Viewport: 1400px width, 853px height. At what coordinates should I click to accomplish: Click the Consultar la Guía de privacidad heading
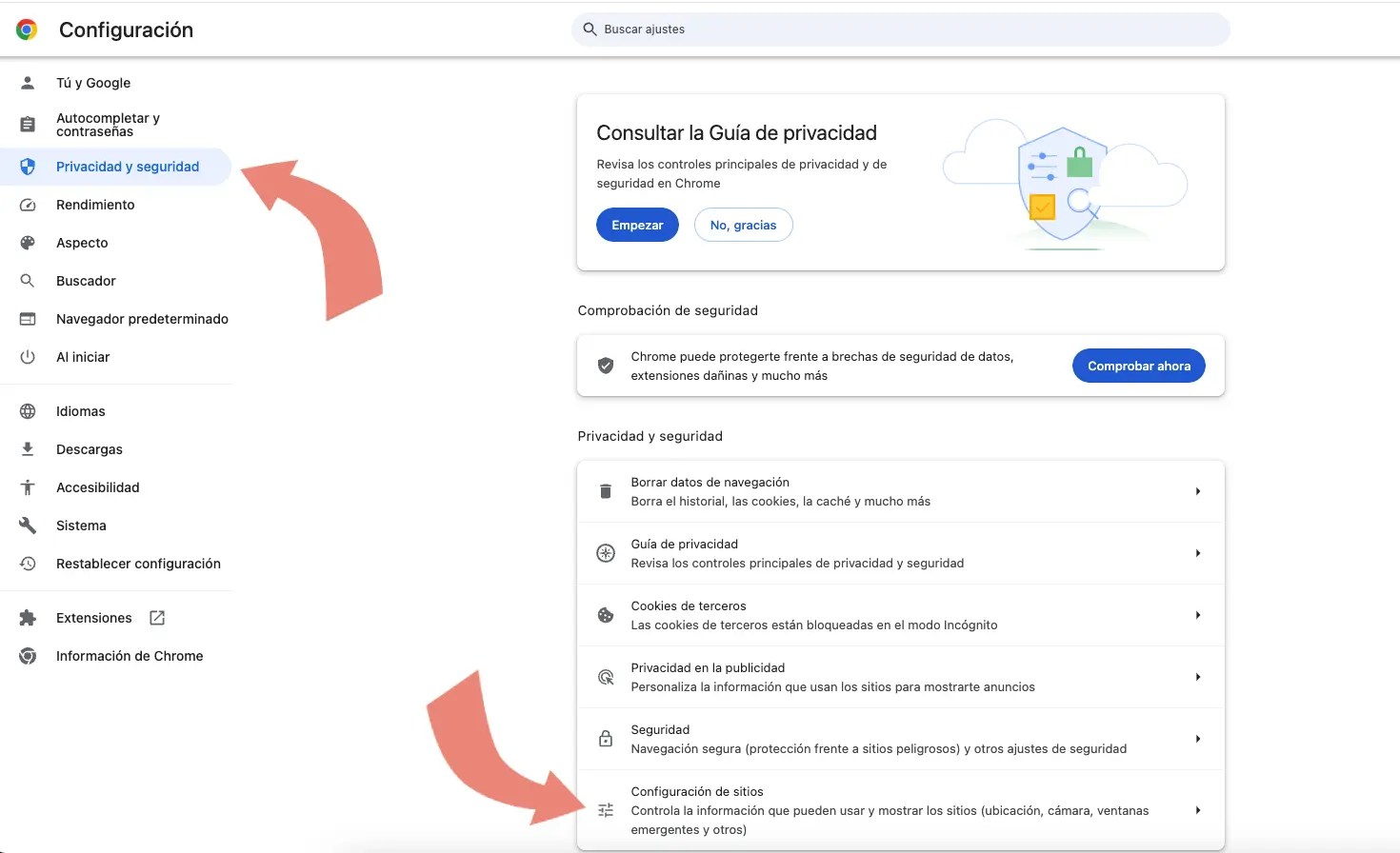(737, 132)
